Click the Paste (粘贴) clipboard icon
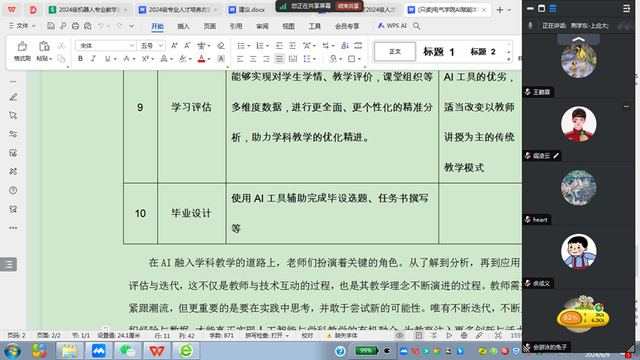The height and width of the screenshot is (360, 640). (44, 46)
